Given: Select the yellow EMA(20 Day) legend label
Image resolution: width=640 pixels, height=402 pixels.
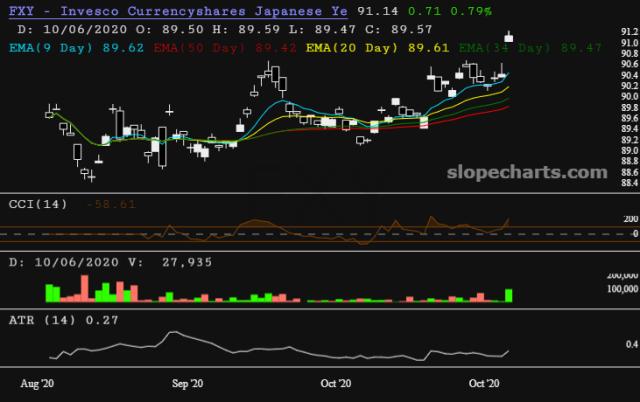Looking at the screenshot, I should pyautogui.click(x=378, y=48).
